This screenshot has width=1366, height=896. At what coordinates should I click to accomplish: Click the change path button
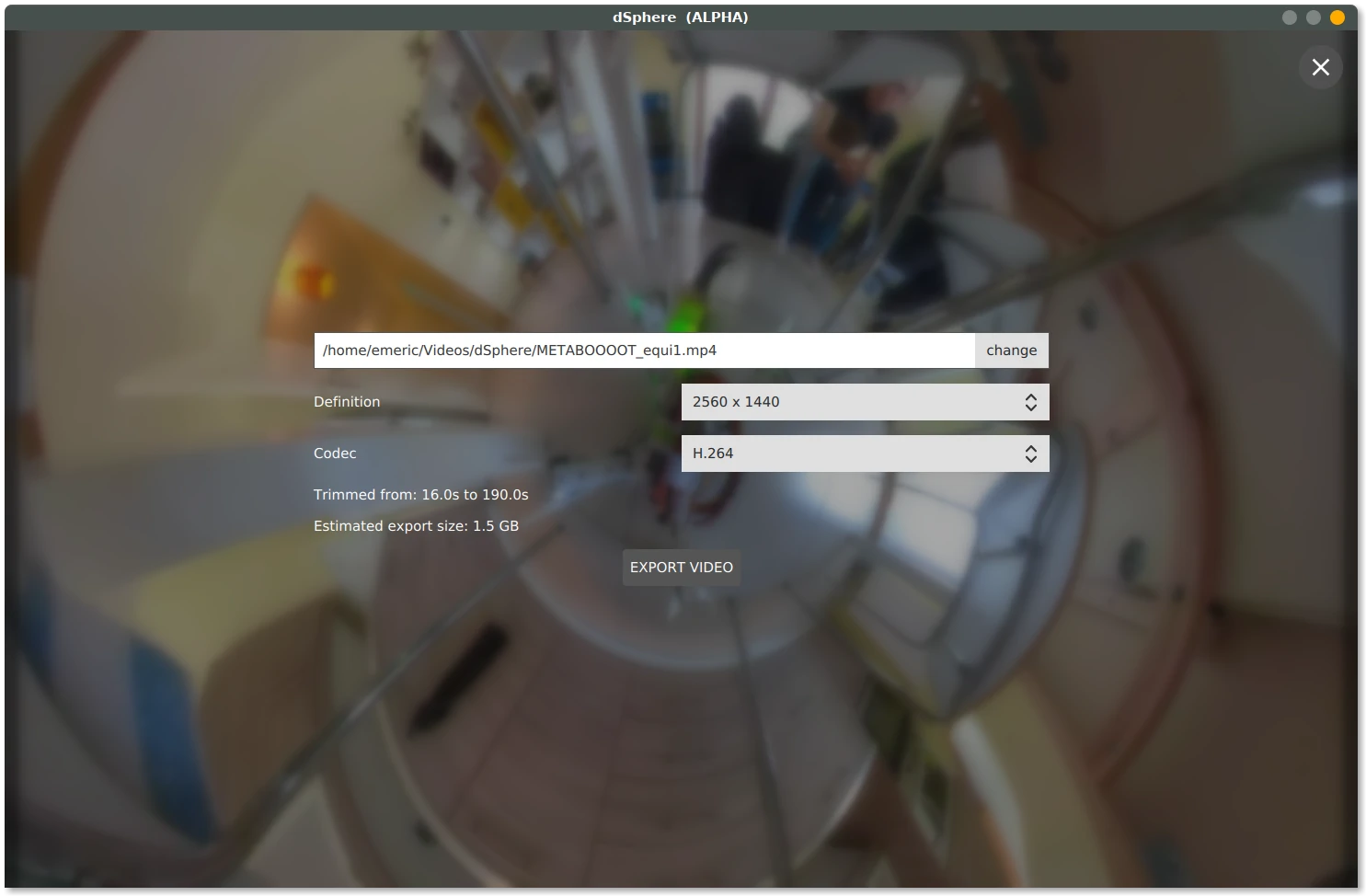[1011, 350]
